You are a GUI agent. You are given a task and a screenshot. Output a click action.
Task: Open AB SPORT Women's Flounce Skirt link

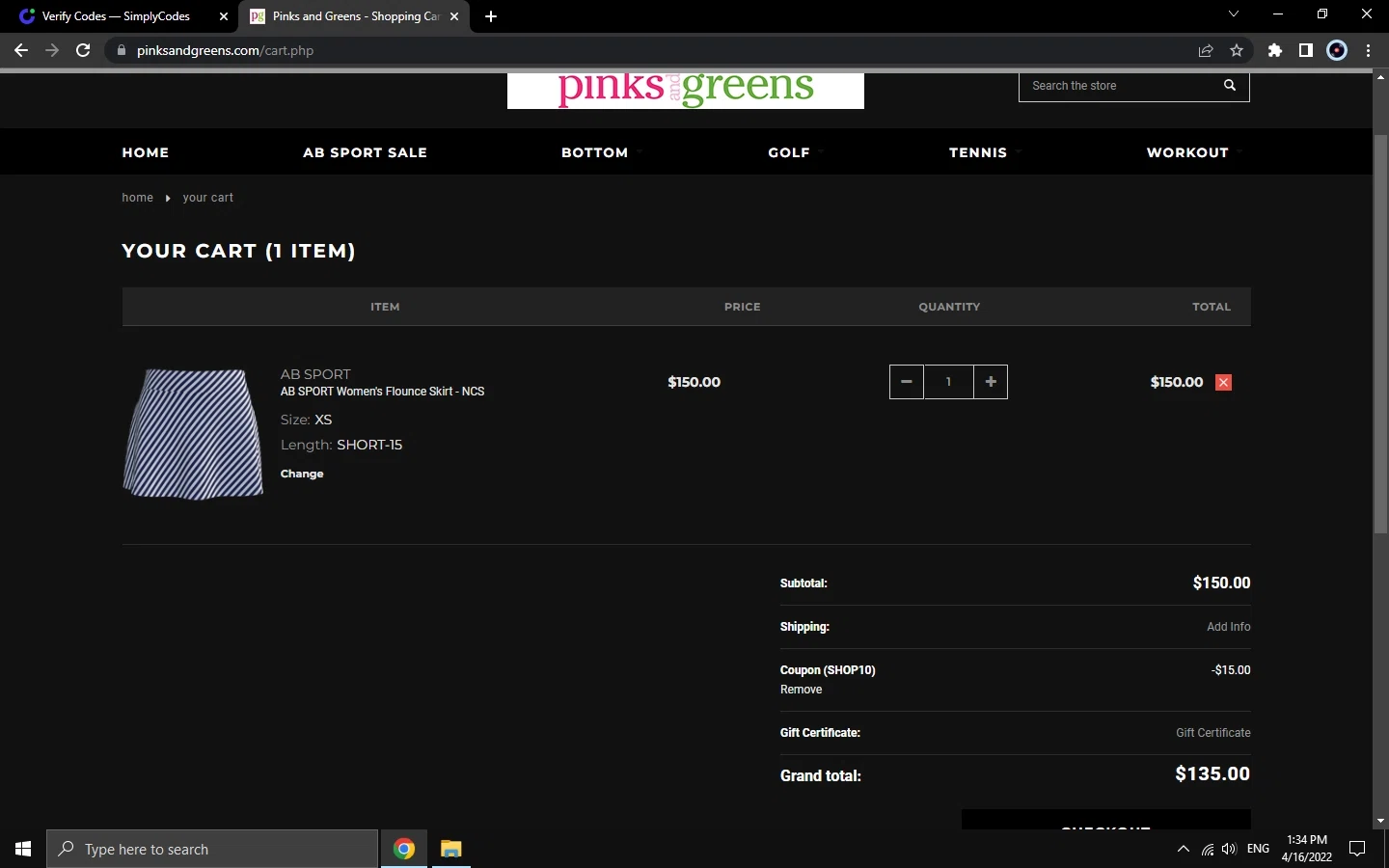point(382,392)
